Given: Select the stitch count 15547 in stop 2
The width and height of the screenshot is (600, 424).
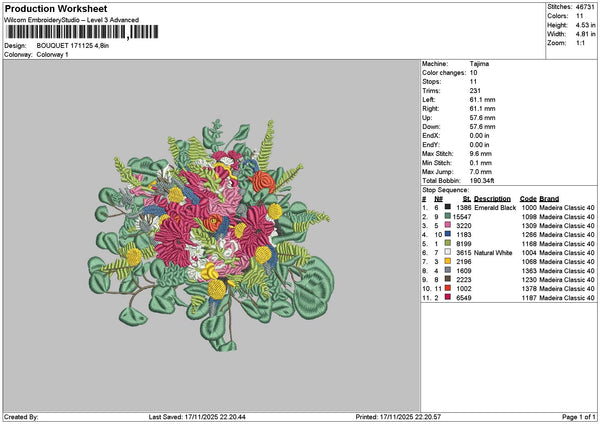Looking at the screenshot, I should (x=462, y=217).
